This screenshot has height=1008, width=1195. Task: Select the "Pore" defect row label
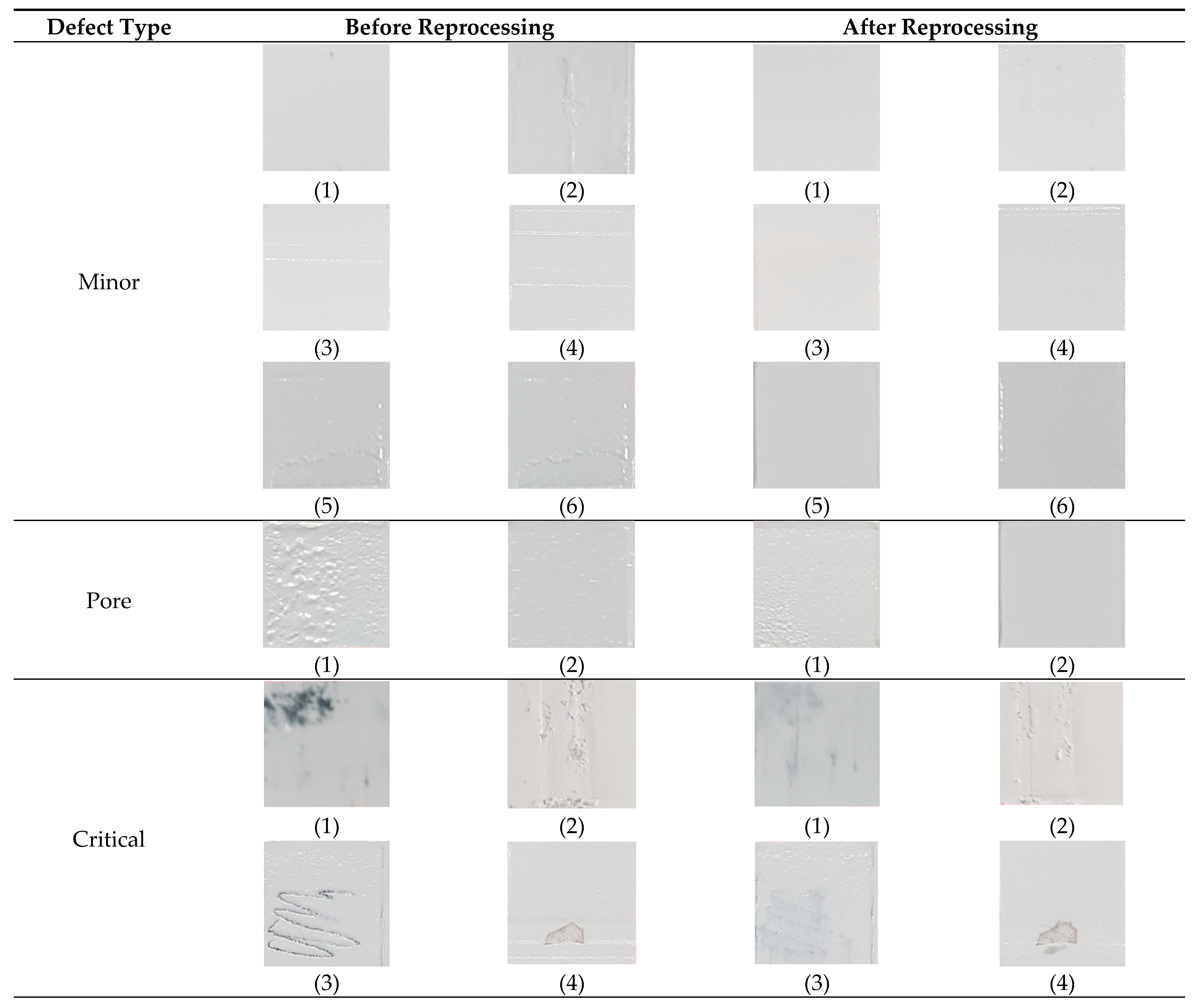click(108, 601)
